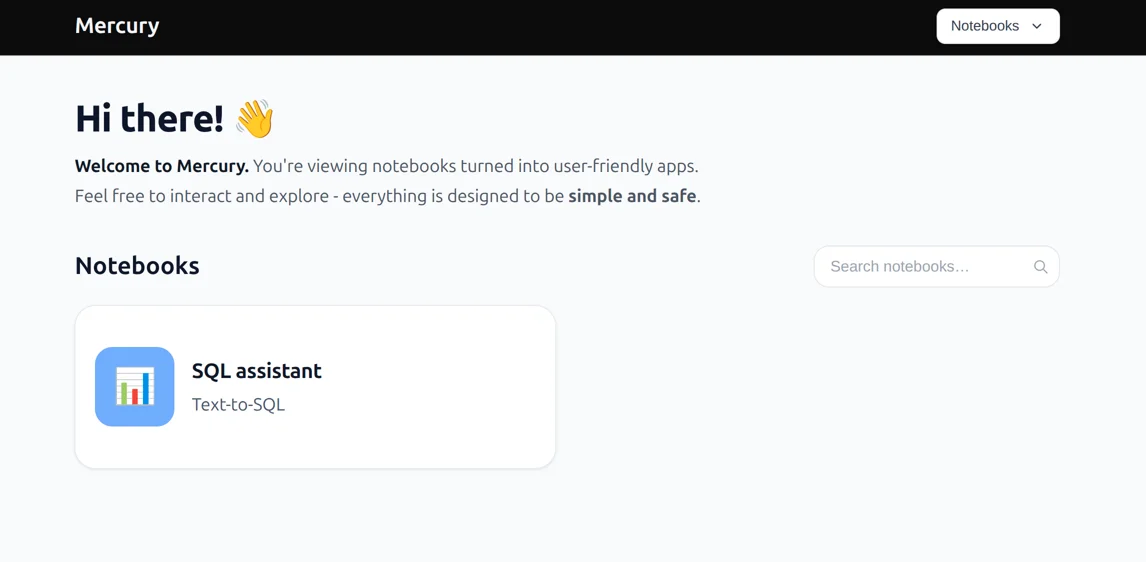1146x562 pixels.
Task: Open the SQL assistant notebook title
Action: pyautogui.click(x=256, y=371)
